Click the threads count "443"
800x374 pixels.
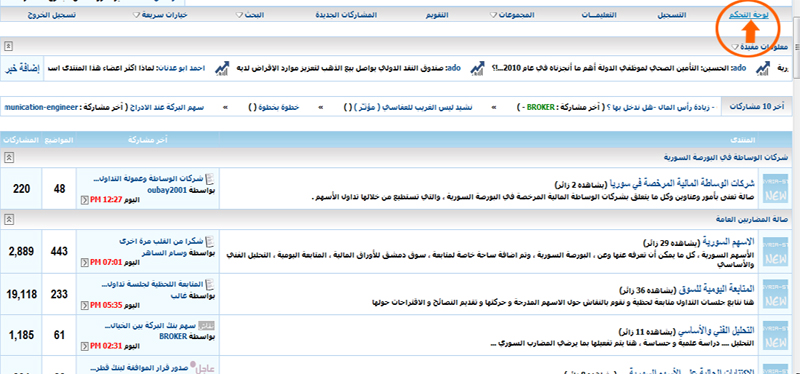pyautogui.click(x=60, y=251)
